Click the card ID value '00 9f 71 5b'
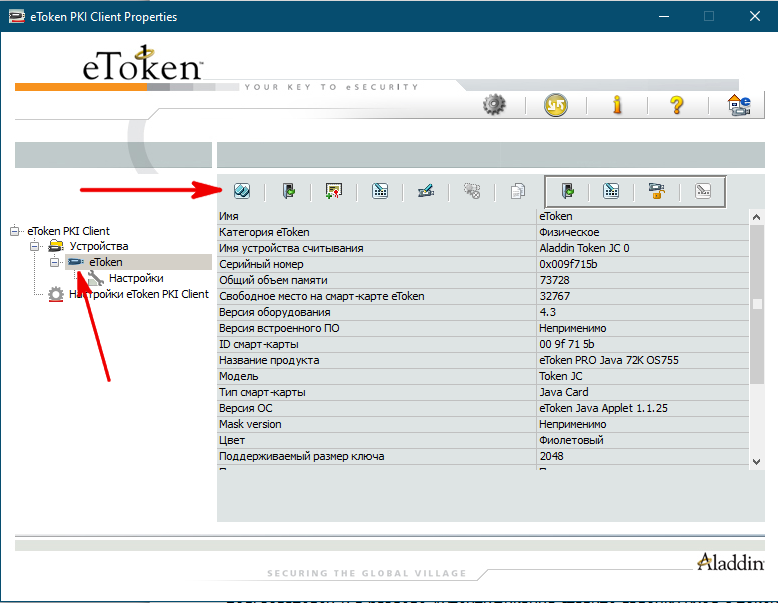Screen dimensions: 778x603 tap(567, 344)
